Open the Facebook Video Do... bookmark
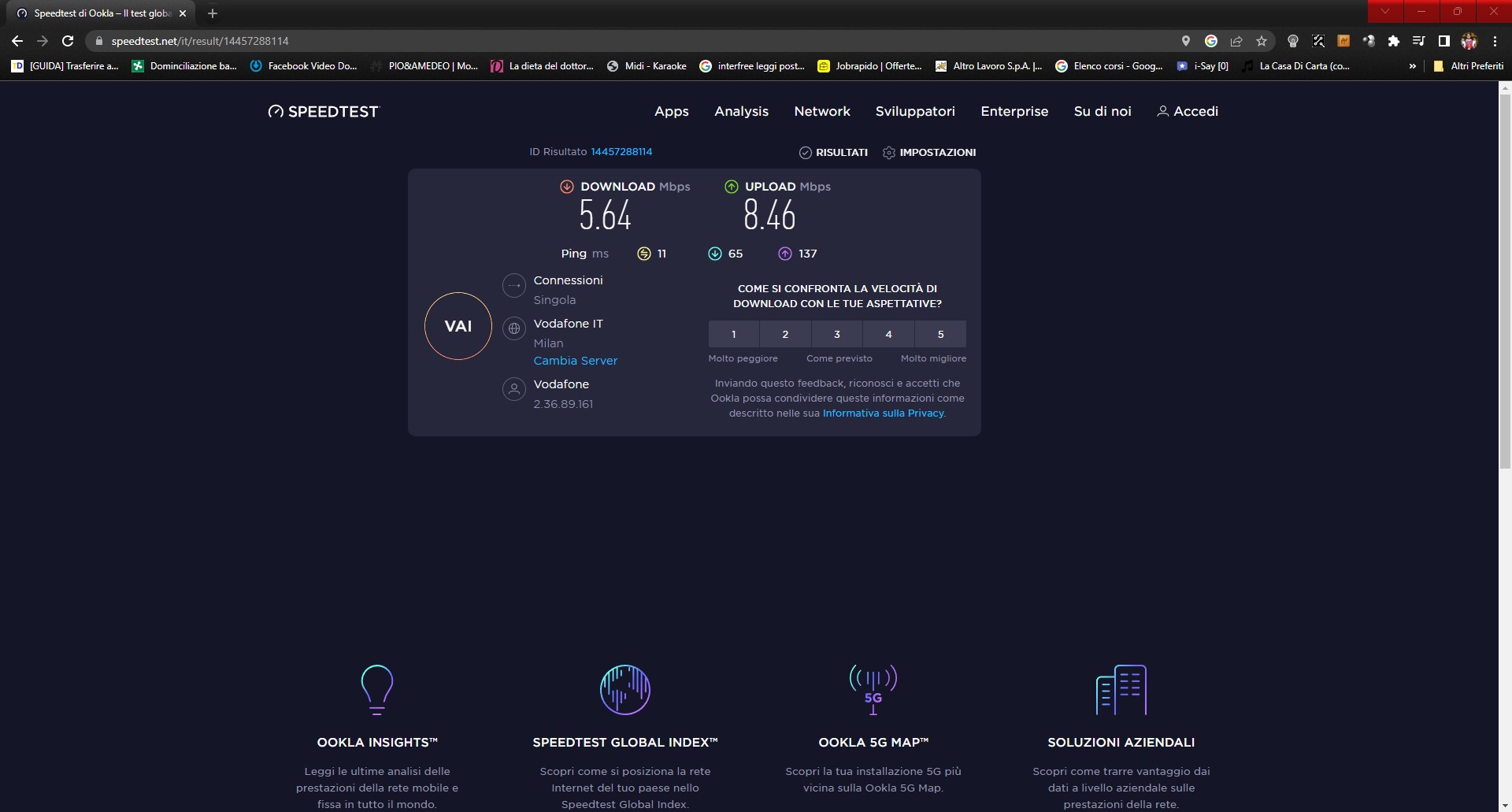Screen dimensions: 1512x812 [304, 66]
